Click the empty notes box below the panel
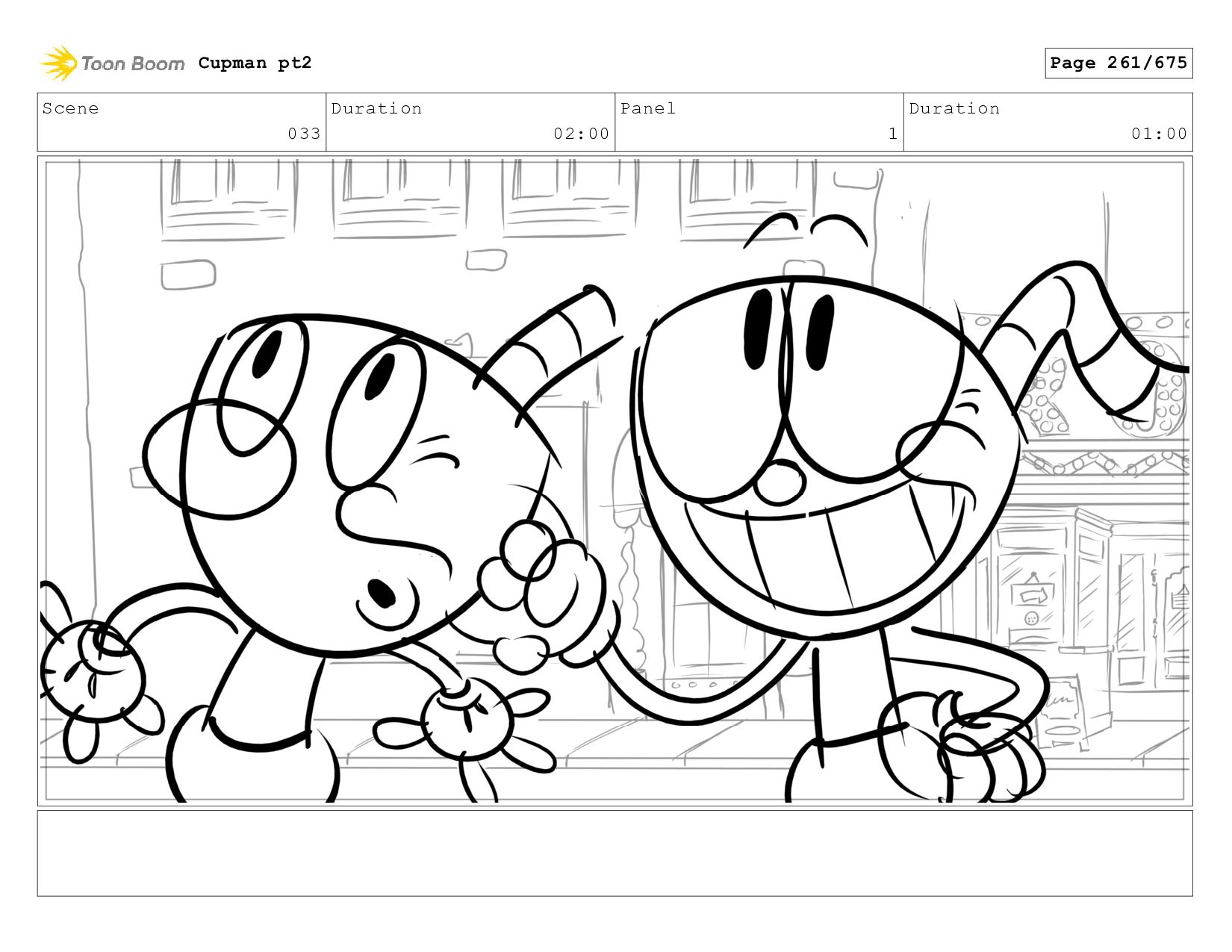 point(615,853)
